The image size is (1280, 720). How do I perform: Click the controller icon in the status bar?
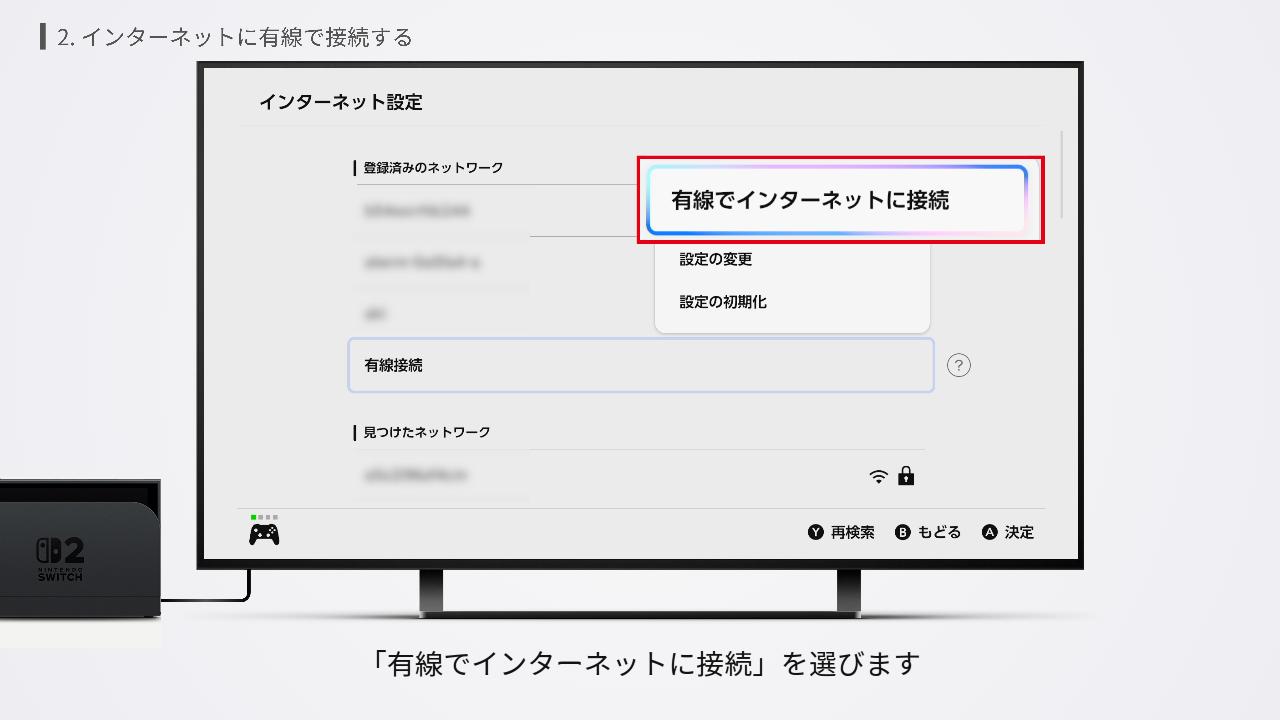pyautogui.click(x=262, y=533)
